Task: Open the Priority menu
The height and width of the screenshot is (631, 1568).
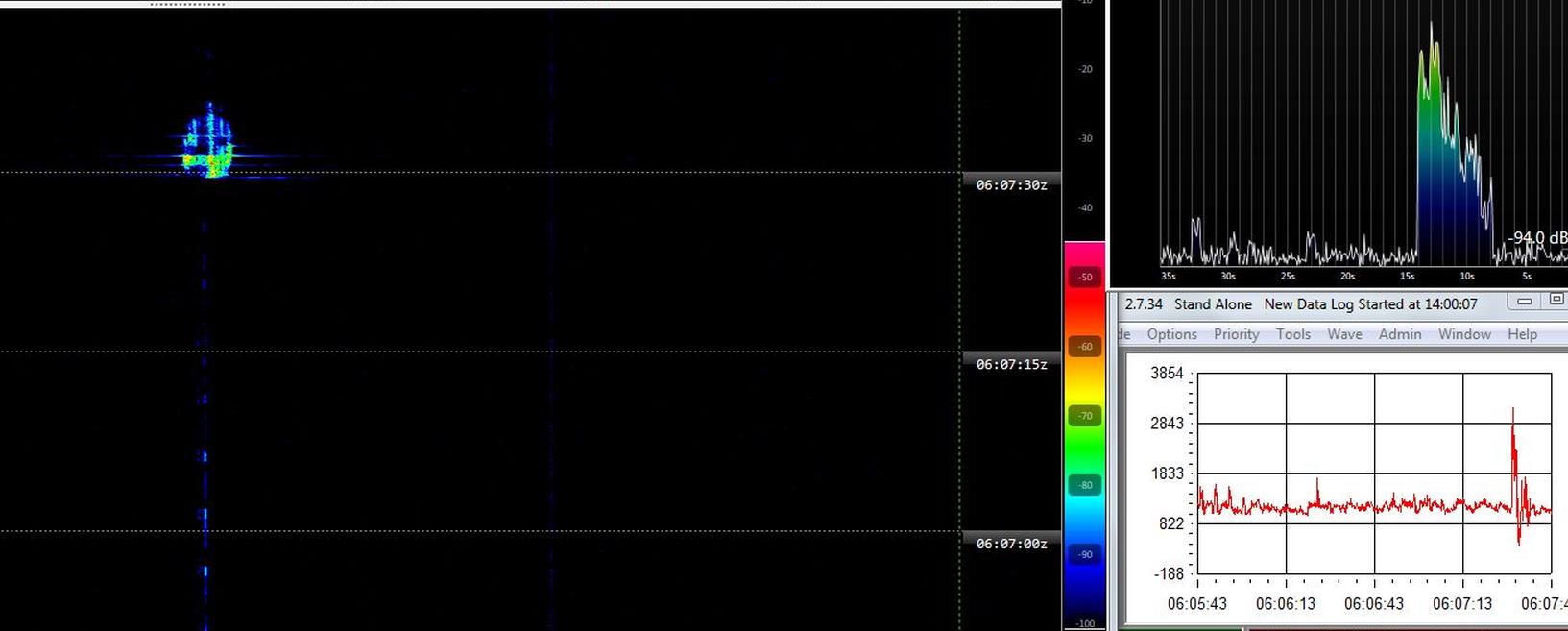Action: pyautogui.click(x=1236, y=334)
